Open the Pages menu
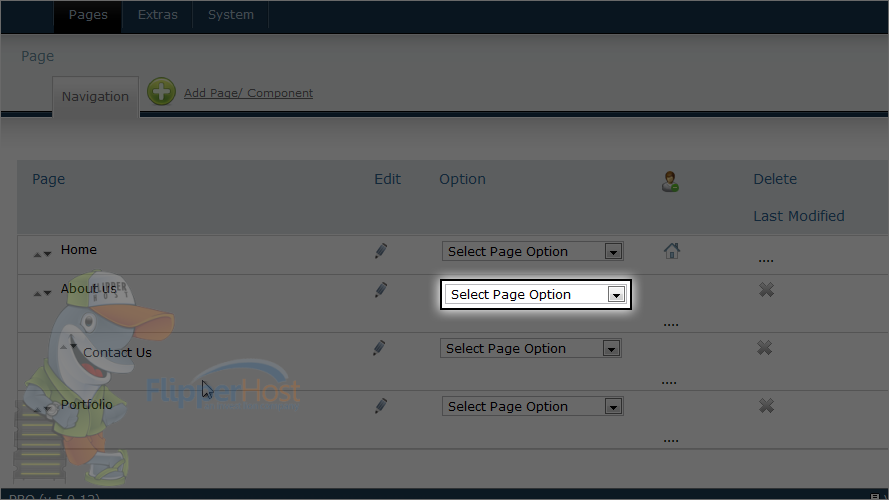The image size is (889, 500). 88,15
